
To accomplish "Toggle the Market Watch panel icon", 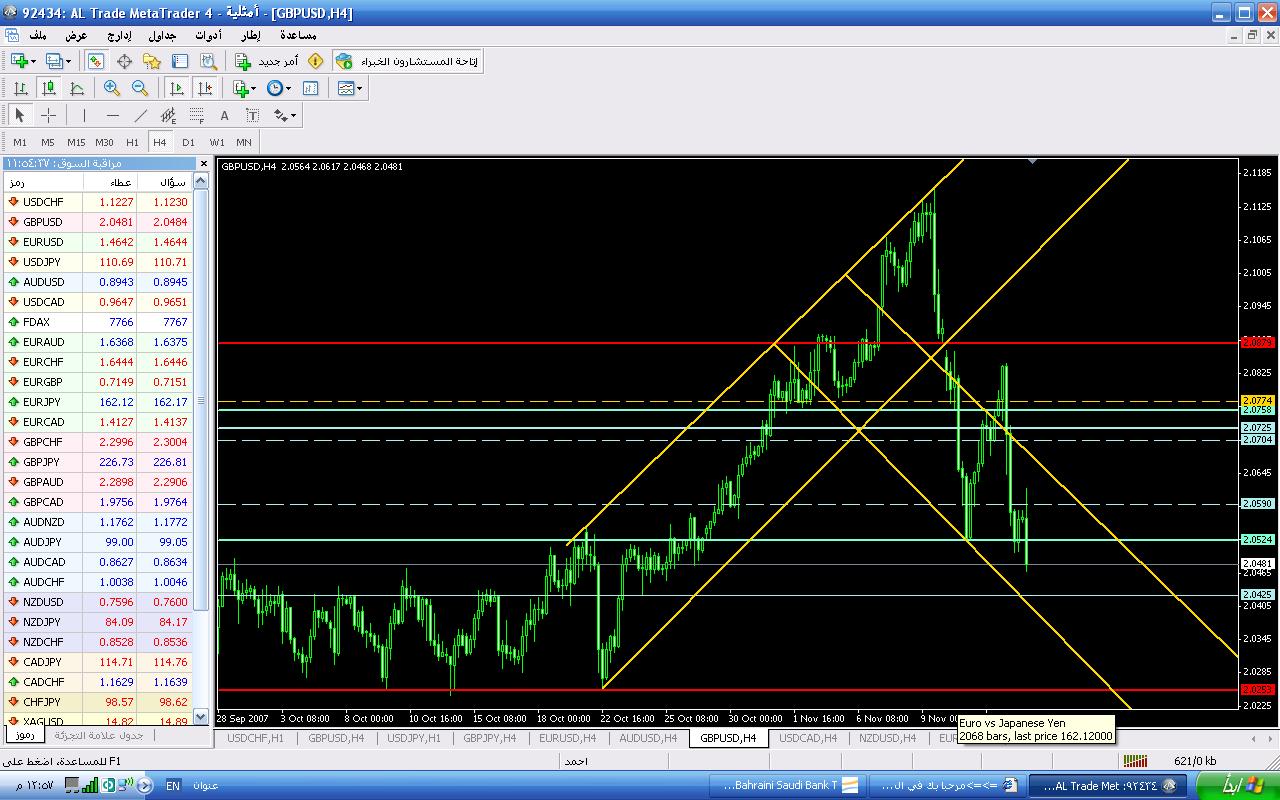I will pos(96,61).
